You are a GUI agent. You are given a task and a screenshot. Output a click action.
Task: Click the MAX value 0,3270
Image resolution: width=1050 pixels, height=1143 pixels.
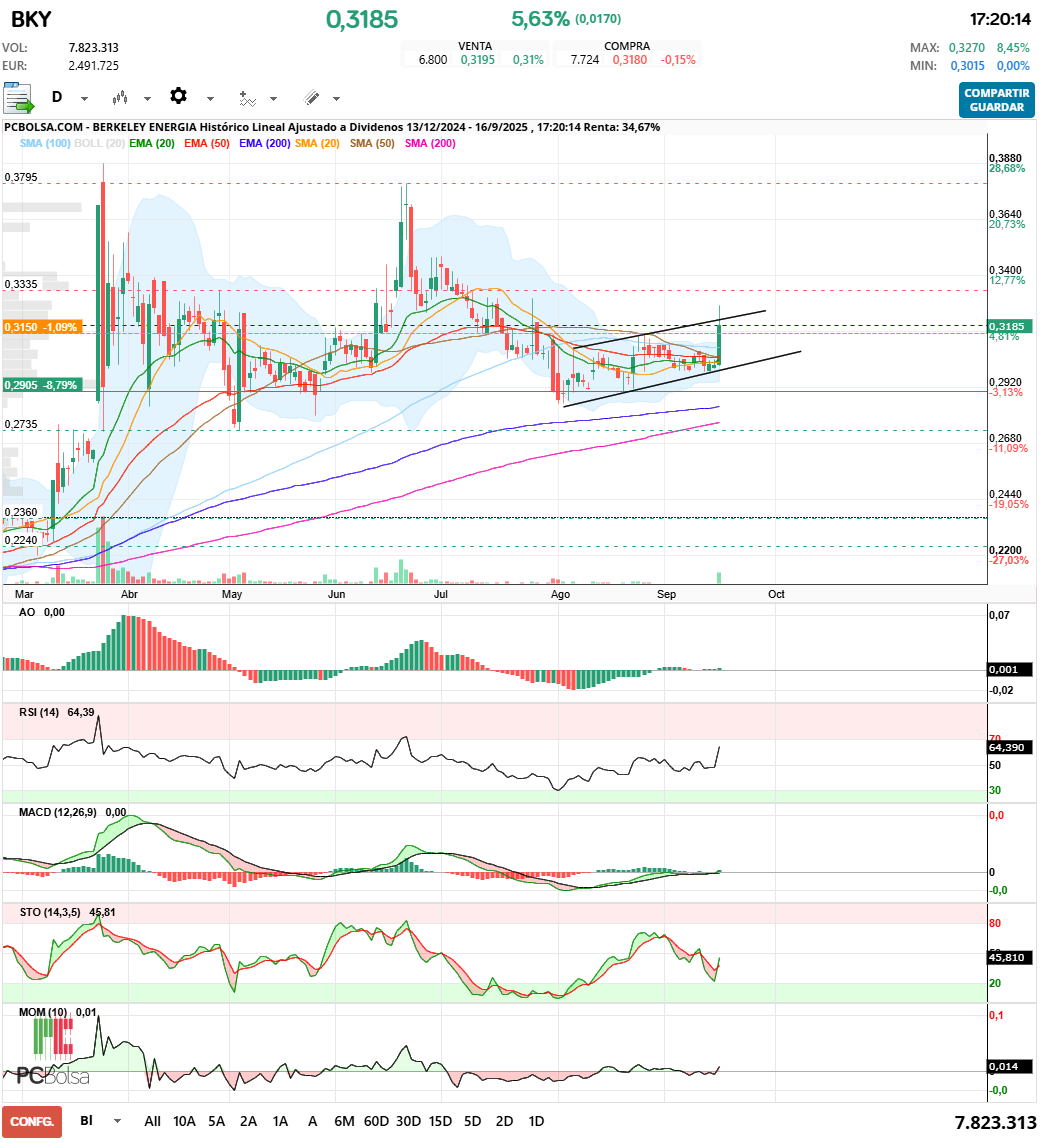(x=967, y=47)
